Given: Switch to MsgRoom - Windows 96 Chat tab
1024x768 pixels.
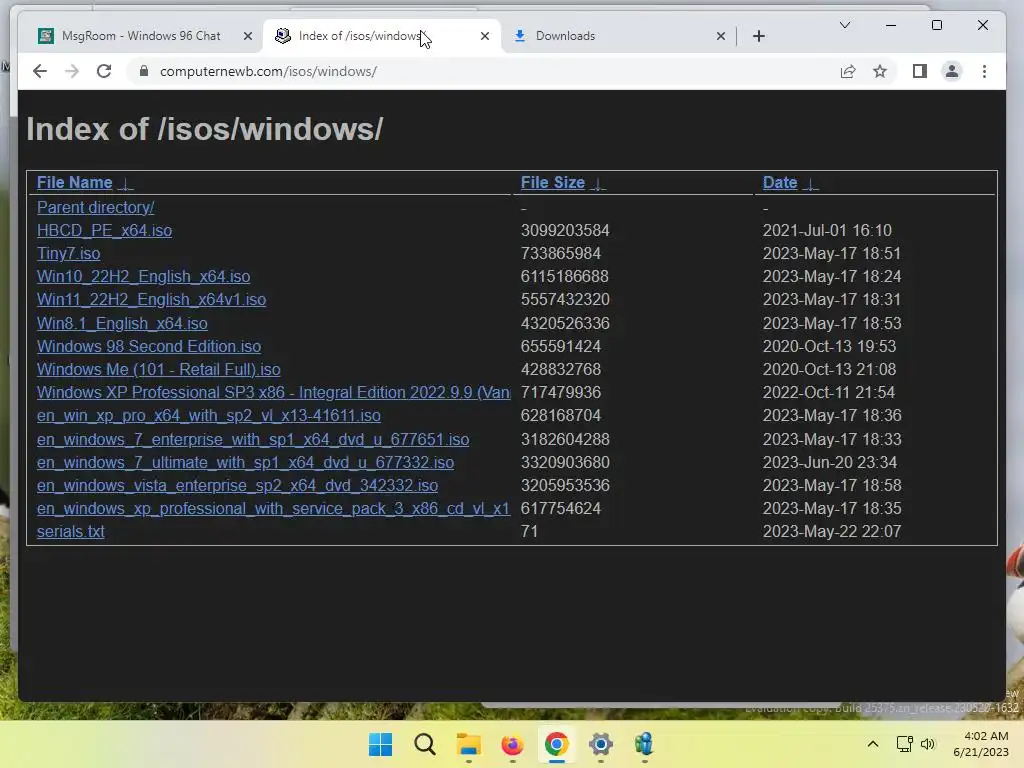Looking at the screenshot, I should click(x=143, y=36).
